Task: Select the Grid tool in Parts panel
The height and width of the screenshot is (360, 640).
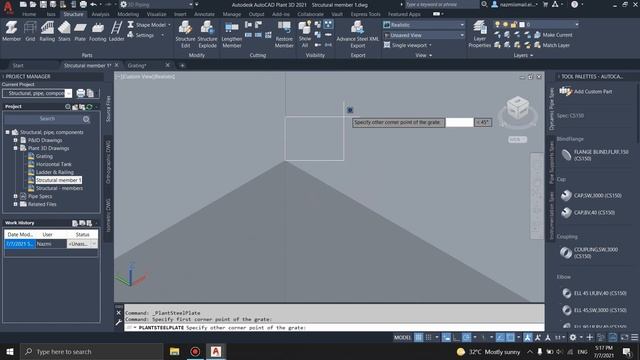Action: [x=30, y=31]
